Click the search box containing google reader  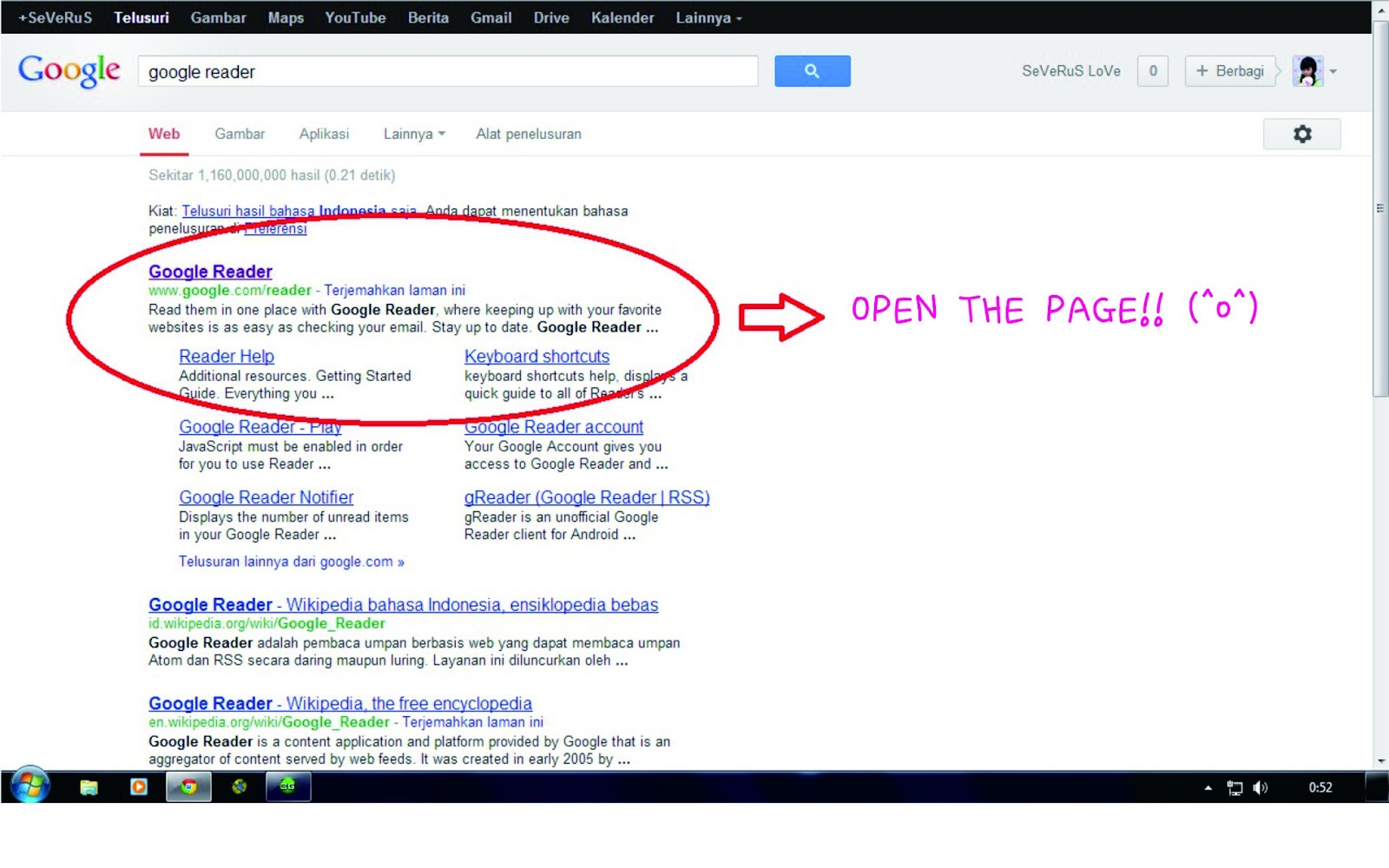pyautogui.click(x=448, y=71)
